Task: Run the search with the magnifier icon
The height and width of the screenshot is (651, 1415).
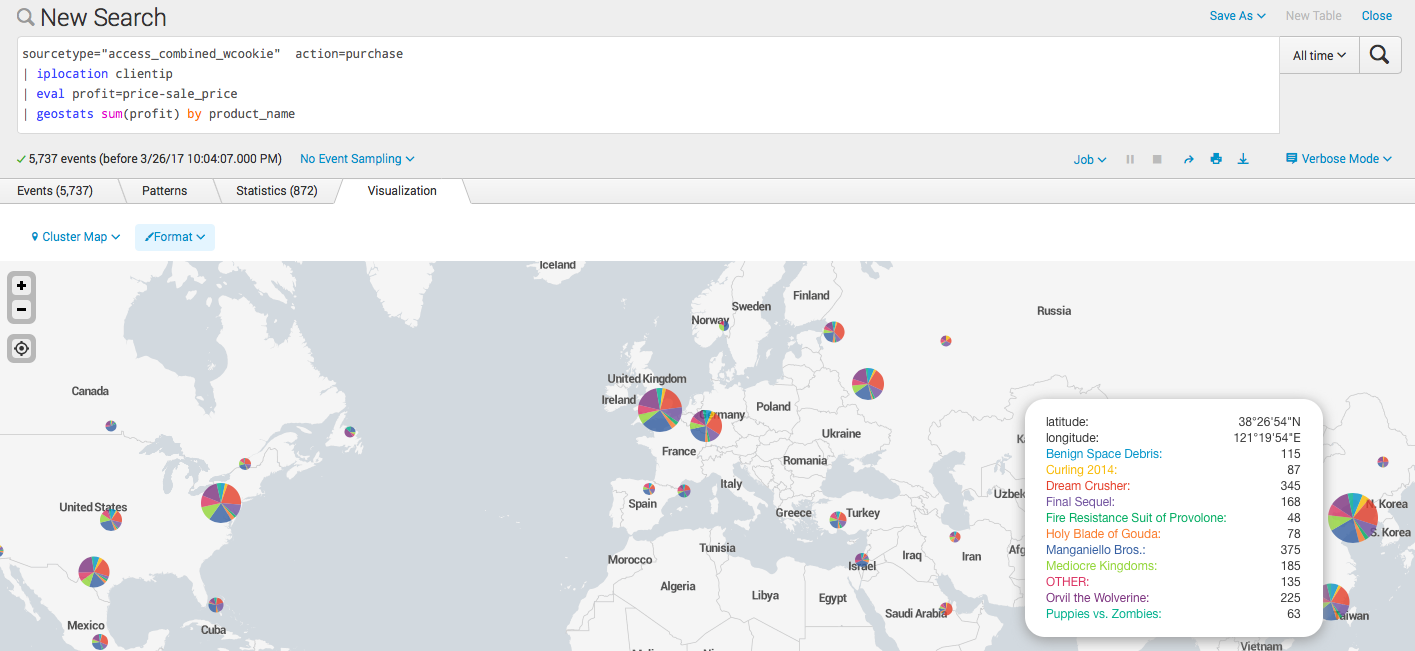Action: click(x=1380, y=55)
